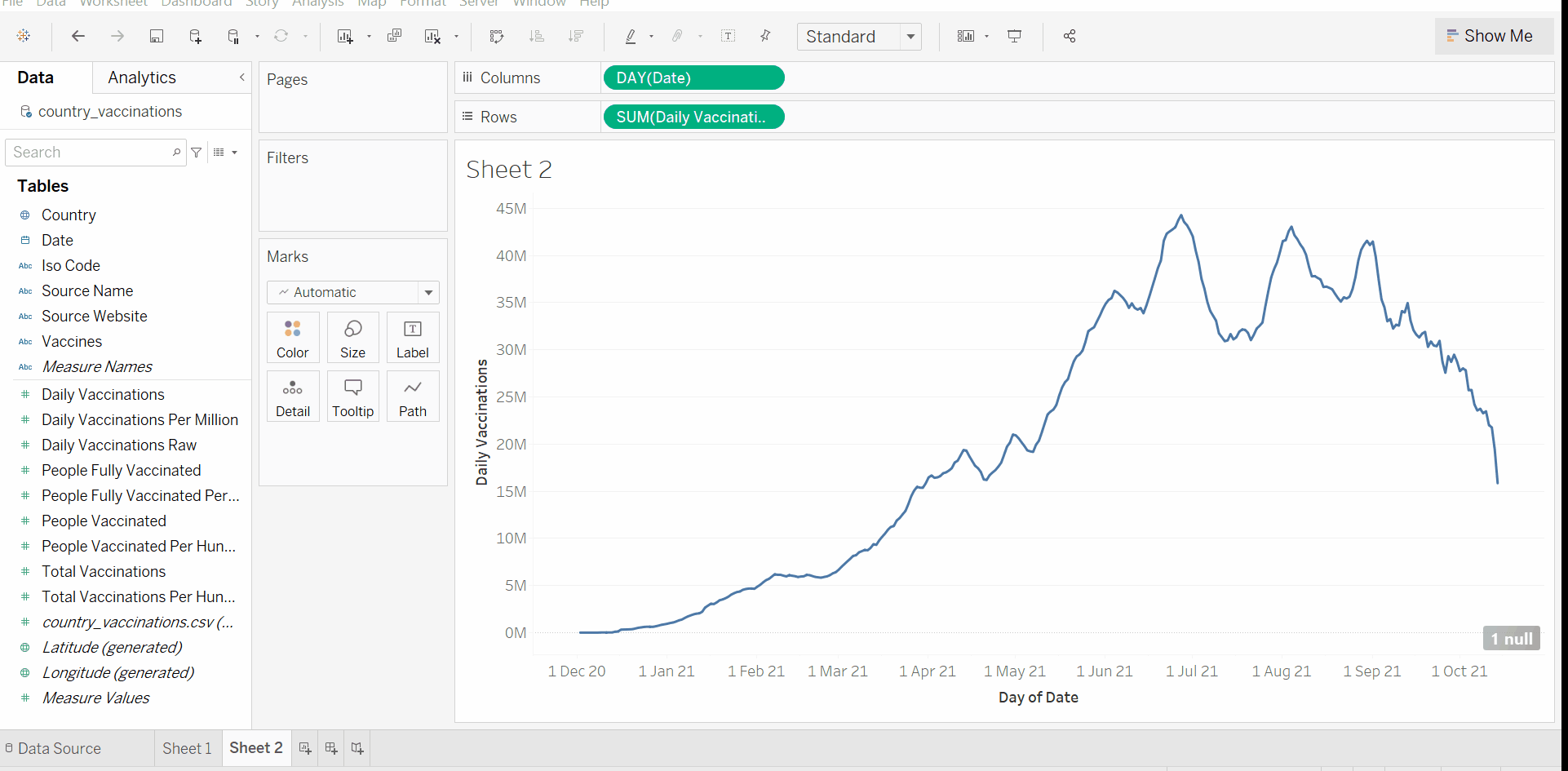Duplicate the sheet using the toolbar icon
Image resolution: width=1568 pixels, height=771 pixels.
[394, 36]
